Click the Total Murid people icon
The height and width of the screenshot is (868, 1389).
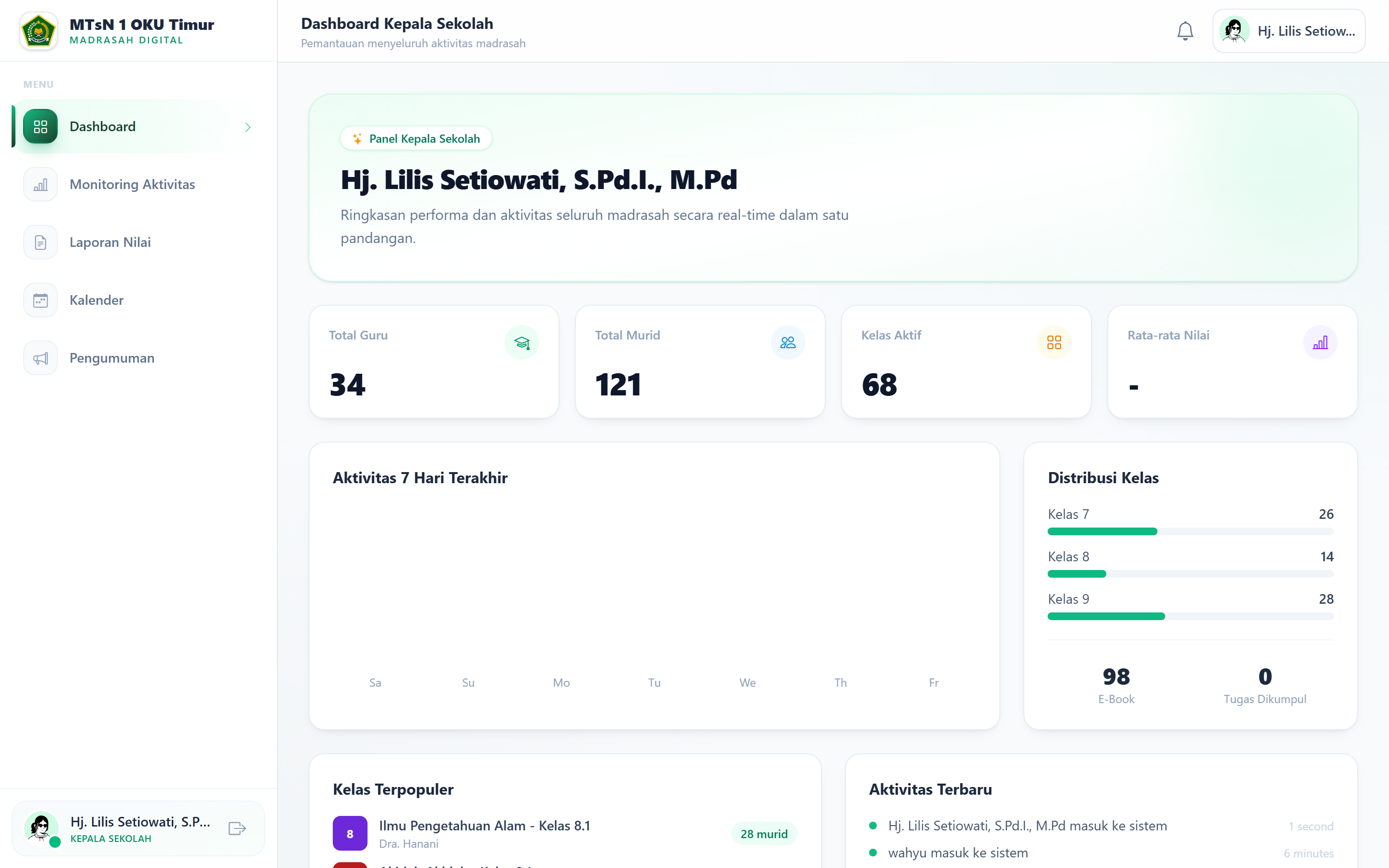point(788,343)
